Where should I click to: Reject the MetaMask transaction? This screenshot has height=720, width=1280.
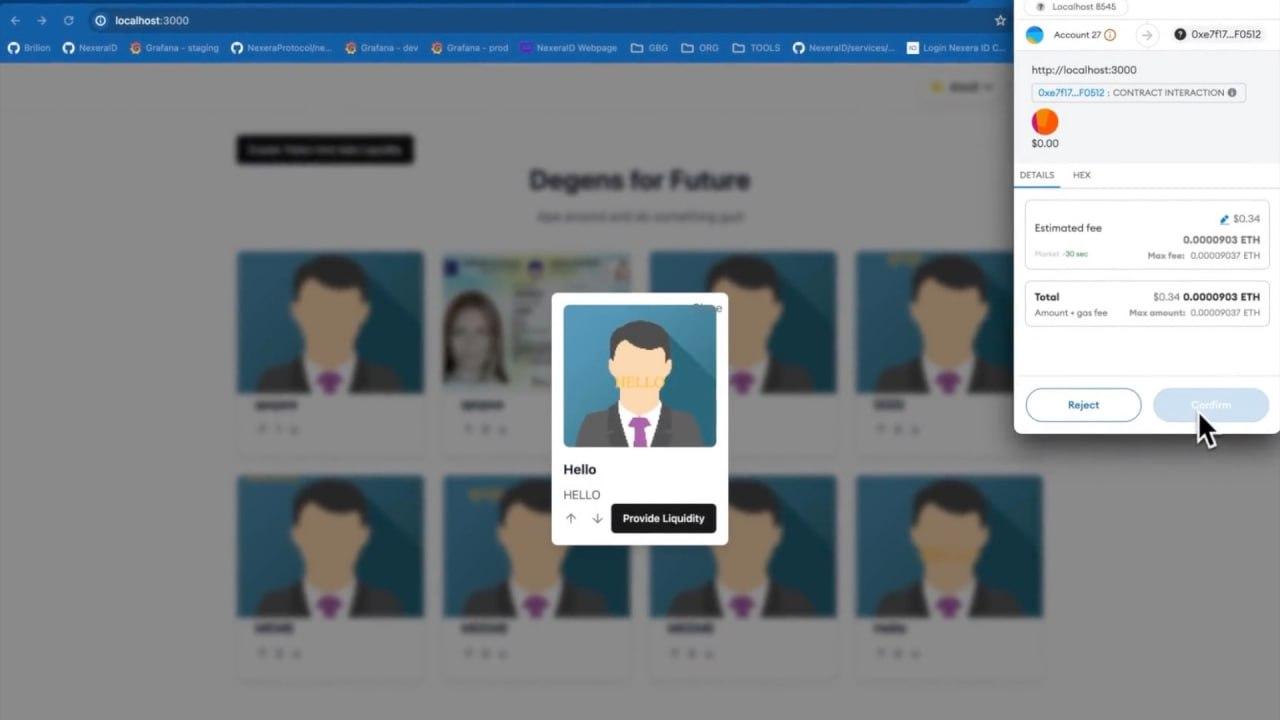point(1083,405)
